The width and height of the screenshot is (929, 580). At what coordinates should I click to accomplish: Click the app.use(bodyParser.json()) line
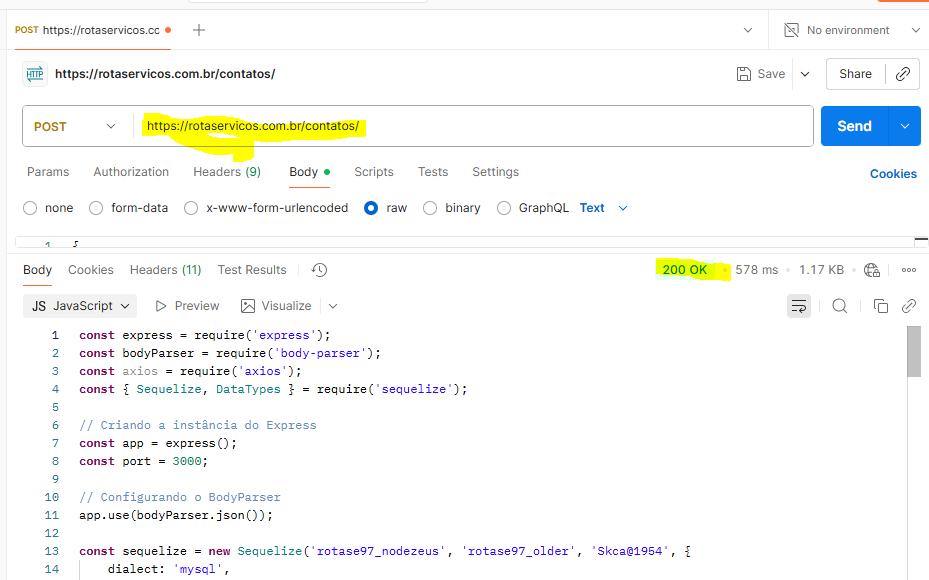(176, 515)
